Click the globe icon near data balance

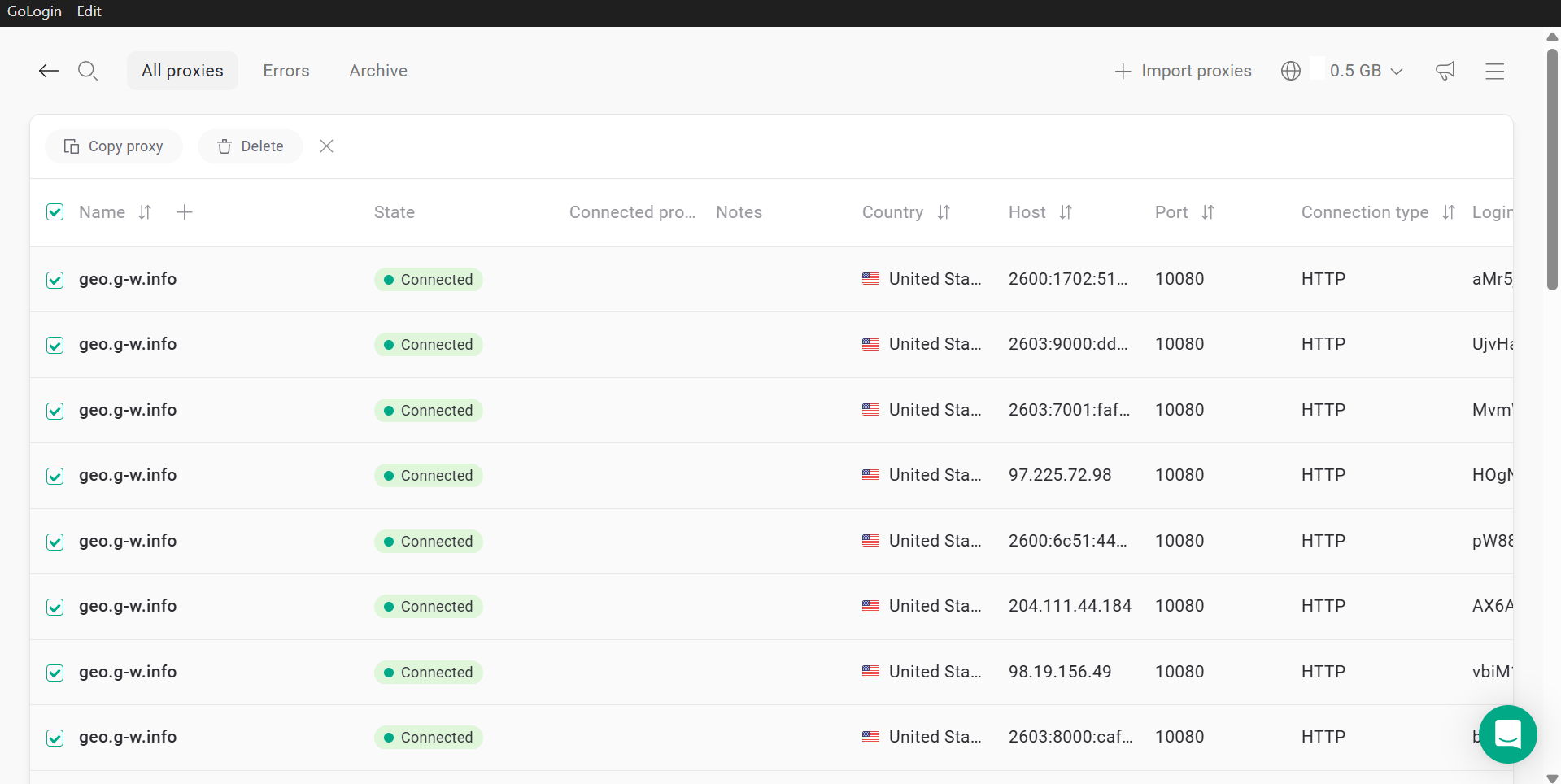coord(1290,71)
